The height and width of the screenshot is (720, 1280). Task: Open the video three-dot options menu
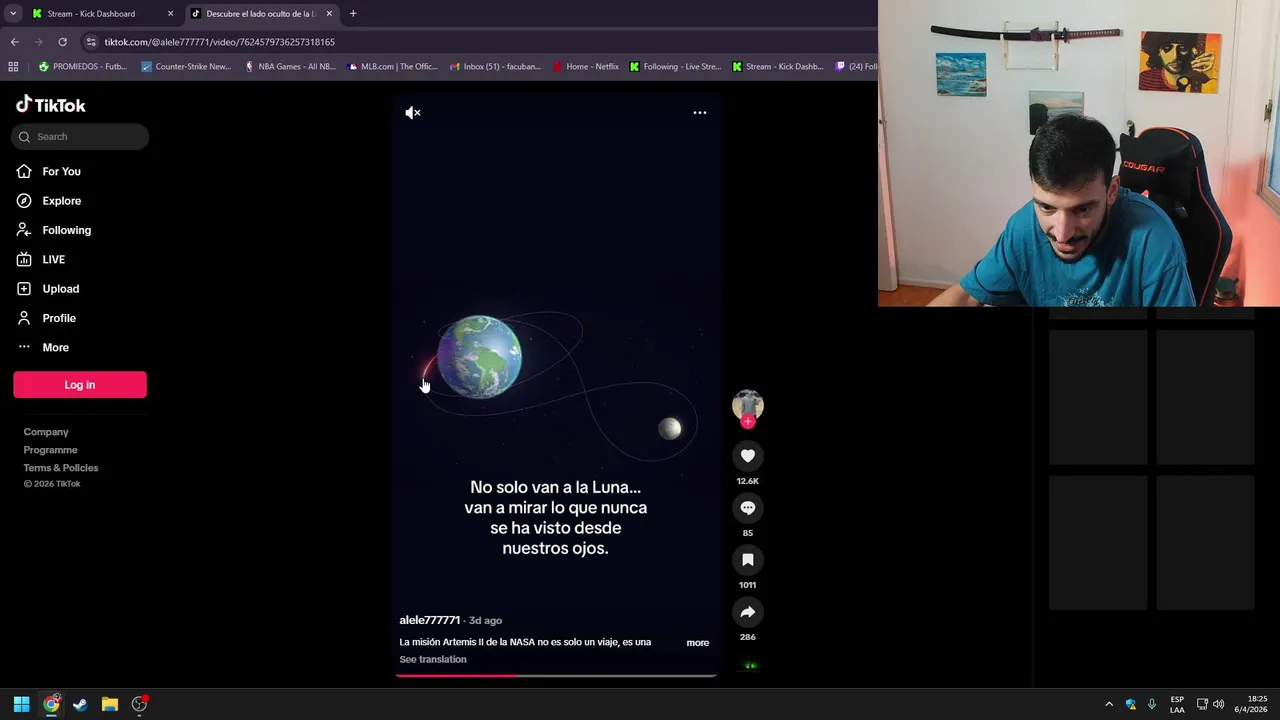[700, 113]
